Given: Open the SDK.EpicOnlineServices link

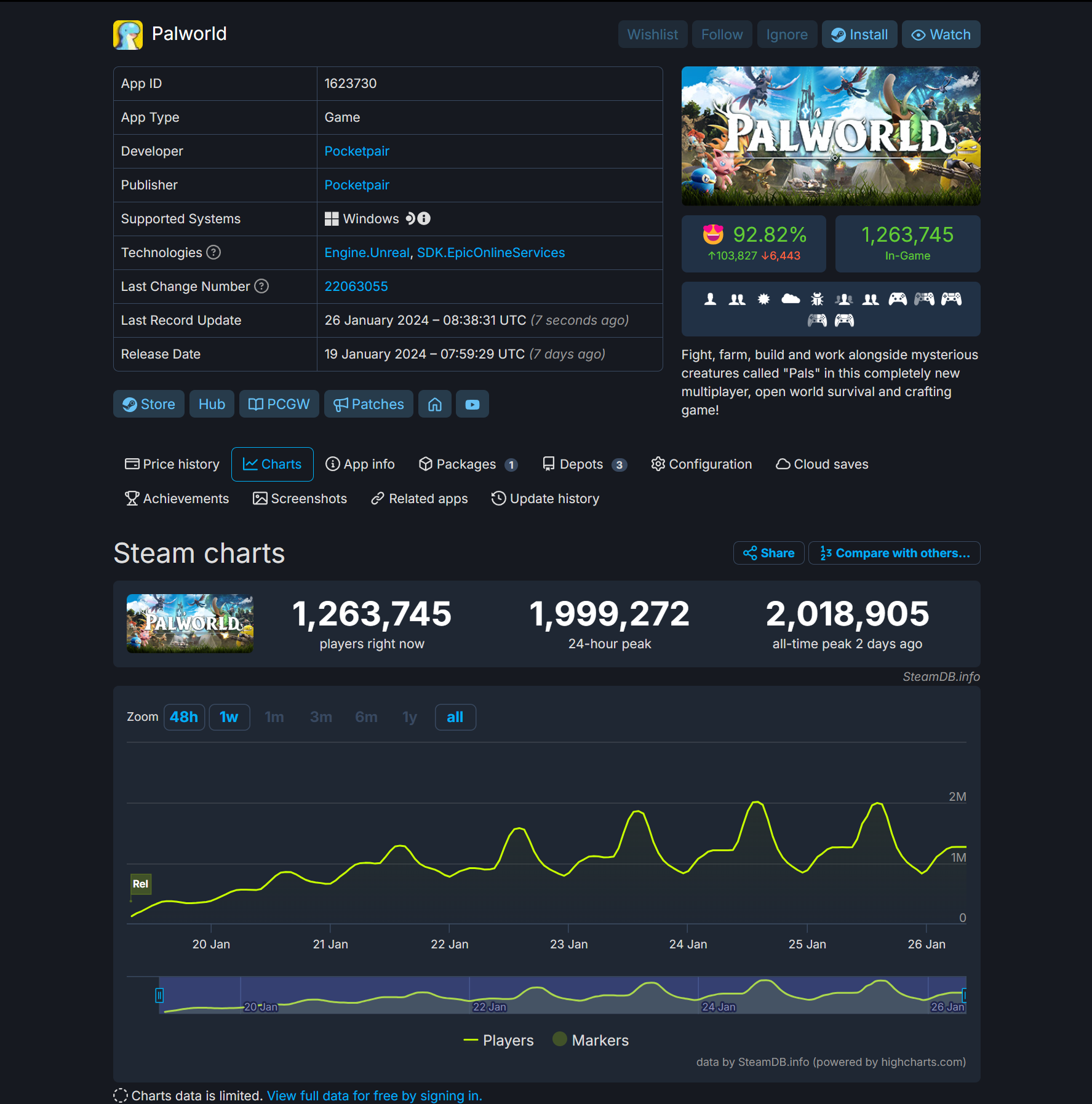Looking at the screenshot, I should (x=491, y=253).
